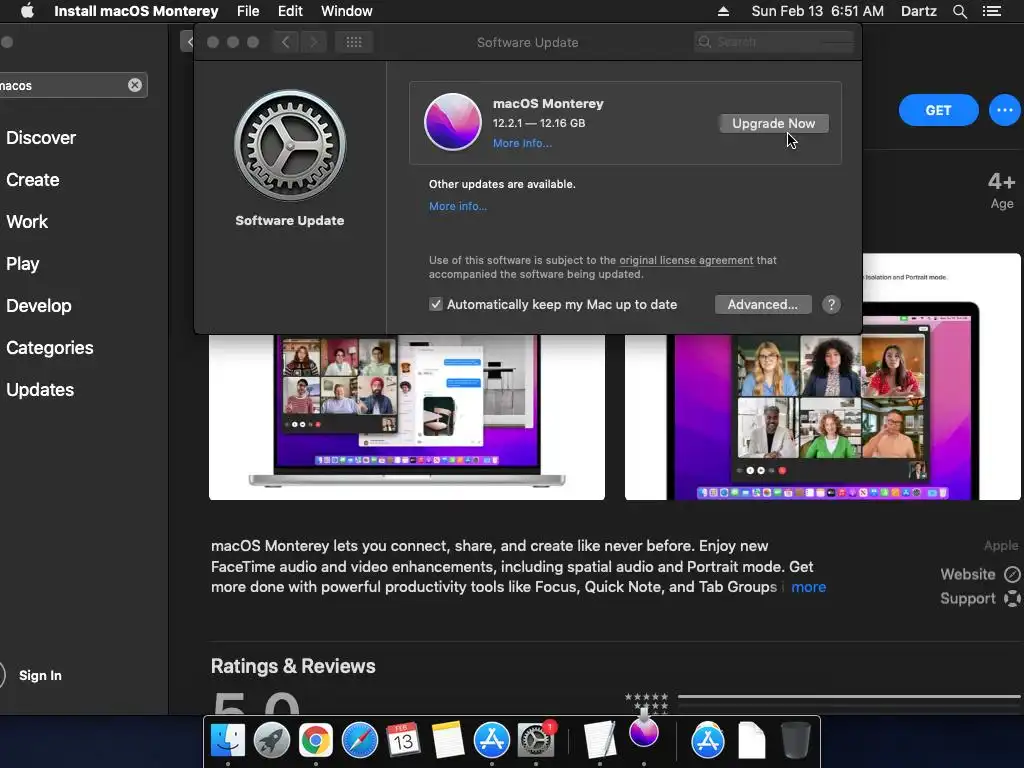Open TextEdit paper-and-pen icon in Dock
The image size is (1024, 768).
(x=600, y=741)
